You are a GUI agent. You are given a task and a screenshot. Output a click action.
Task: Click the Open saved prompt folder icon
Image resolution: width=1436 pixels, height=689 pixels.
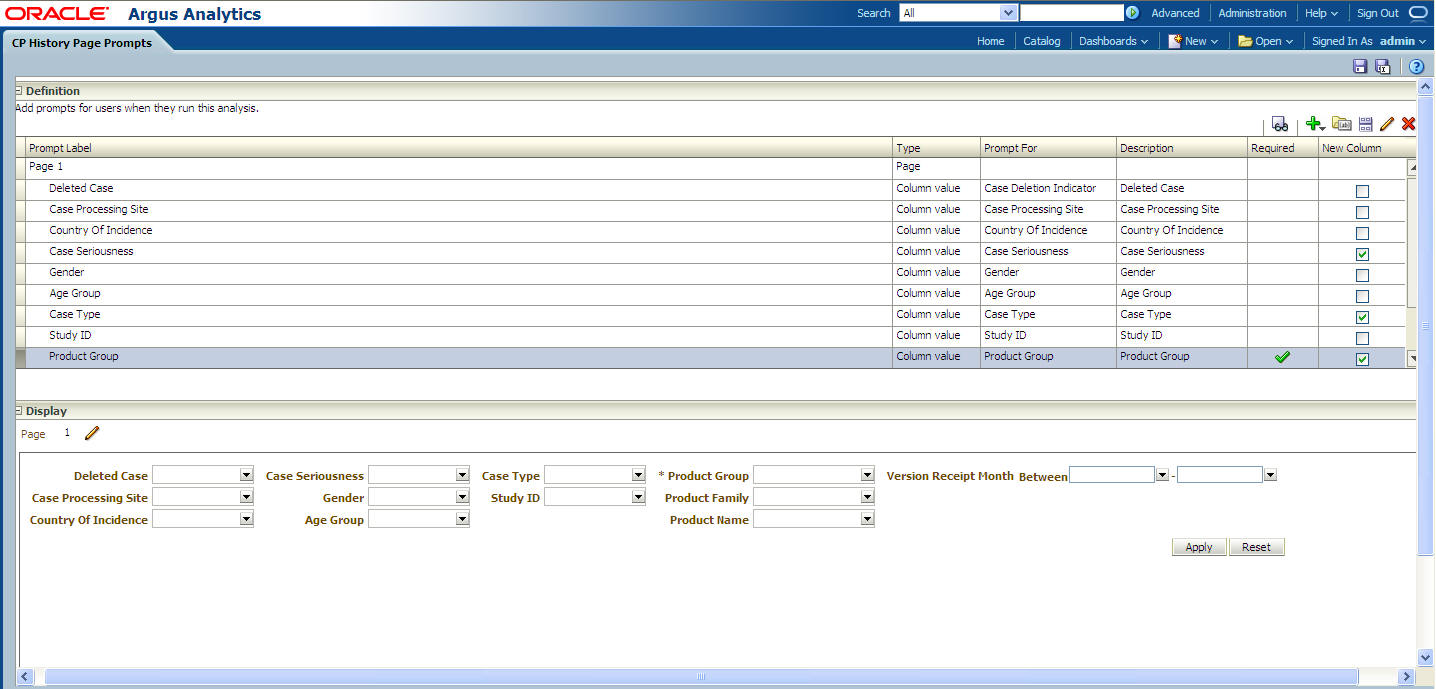[x=1342, y=124]
